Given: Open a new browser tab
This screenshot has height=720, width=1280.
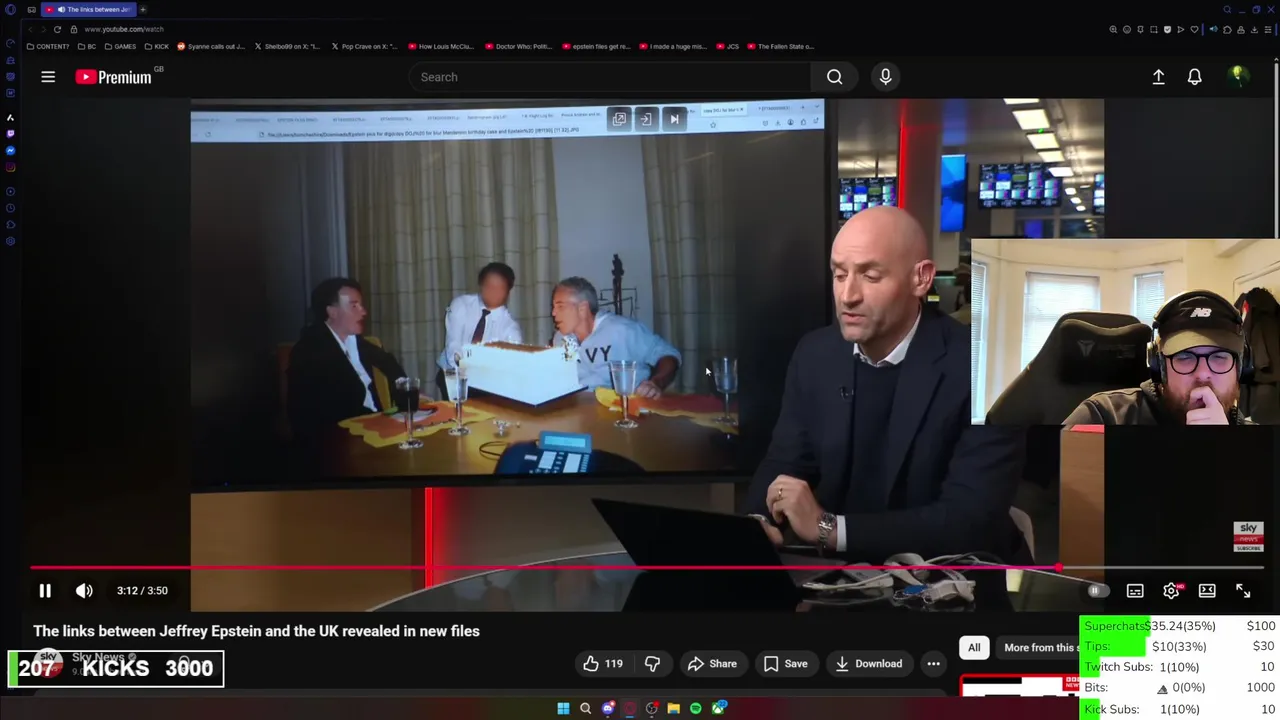Looking at the screenshot, I should pyautogui.click(x=143, y=9).
